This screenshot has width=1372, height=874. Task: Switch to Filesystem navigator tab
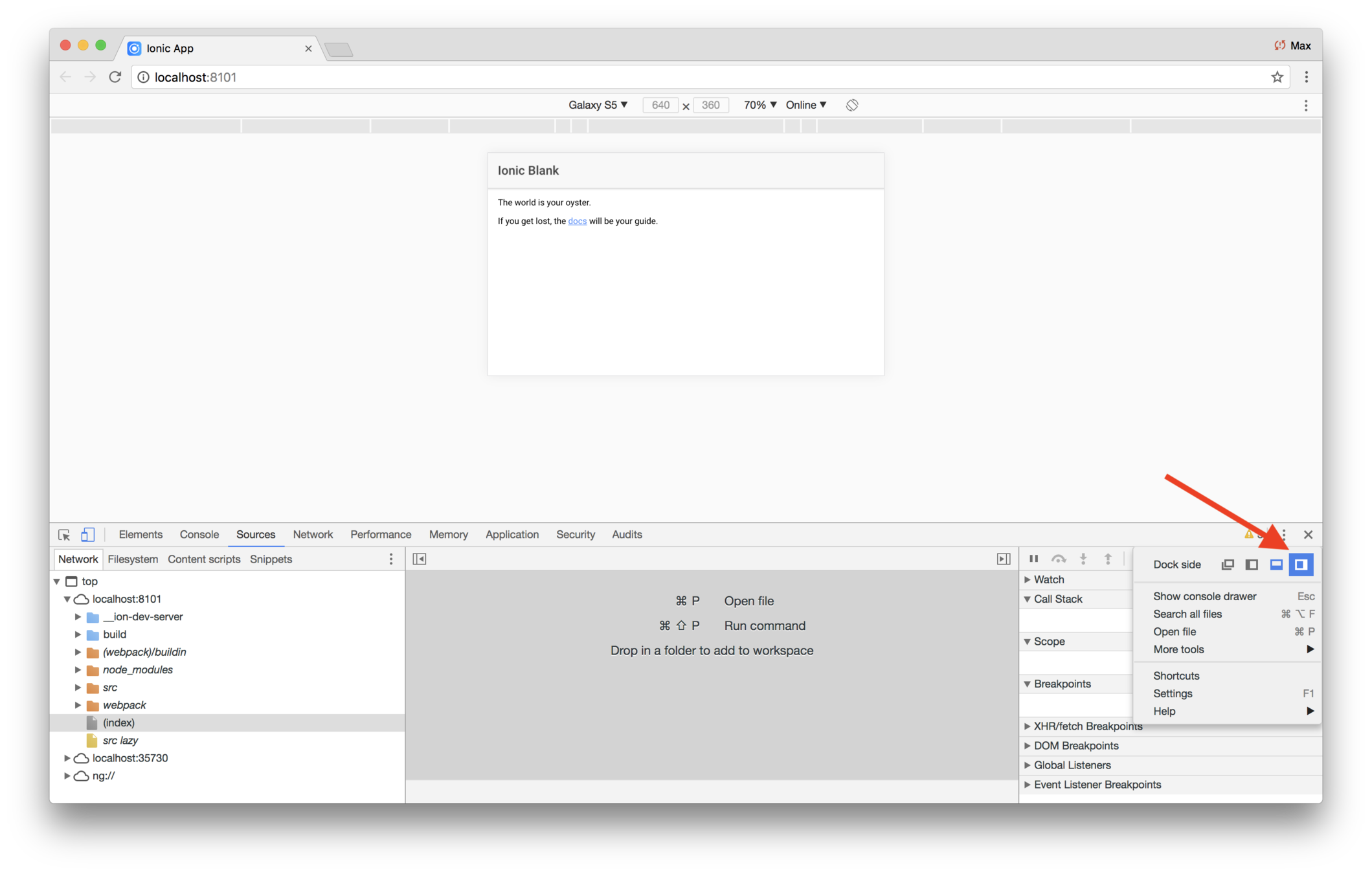[133, 559]
